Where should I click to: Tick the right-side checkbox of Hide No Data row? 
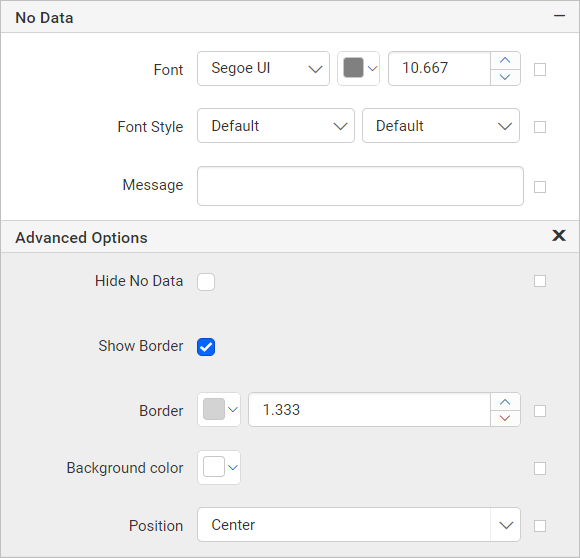point(540,281)
